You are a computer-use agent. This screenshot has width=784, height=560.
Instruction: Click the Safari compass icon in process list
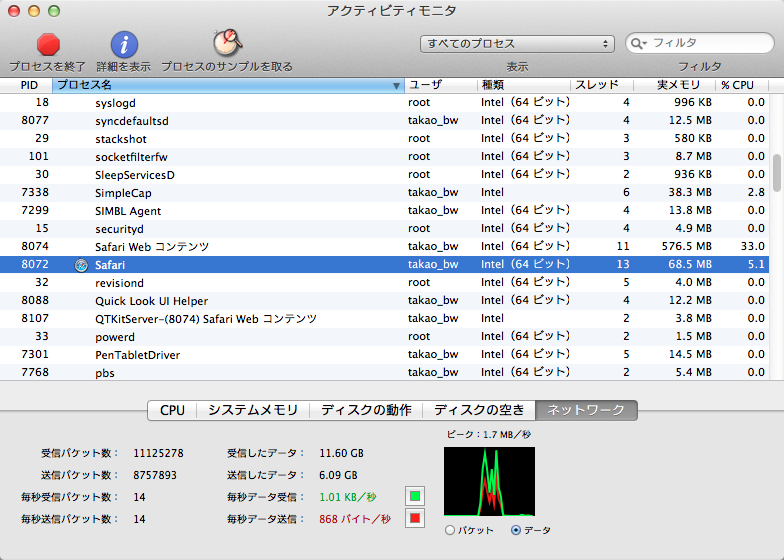click(x=81, y=265)
